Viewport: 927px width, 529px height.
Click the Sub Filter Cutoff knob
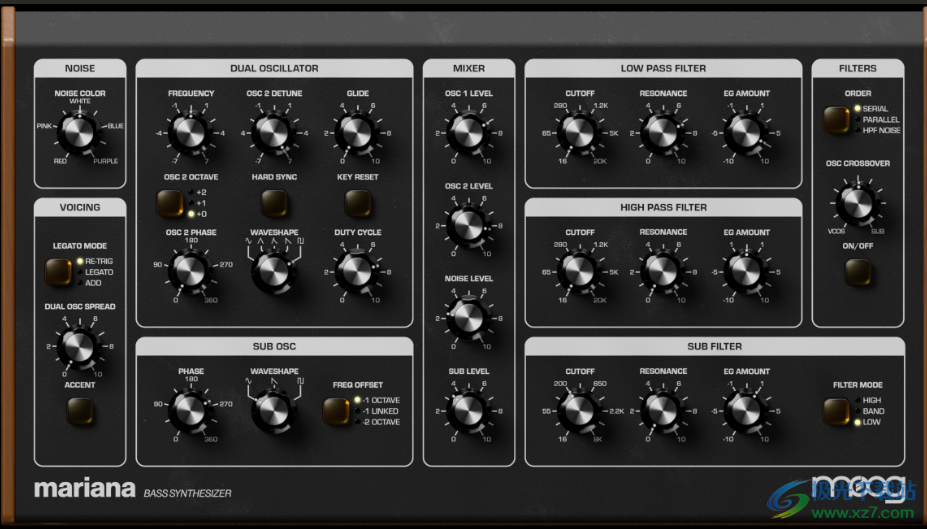[579, 411]
